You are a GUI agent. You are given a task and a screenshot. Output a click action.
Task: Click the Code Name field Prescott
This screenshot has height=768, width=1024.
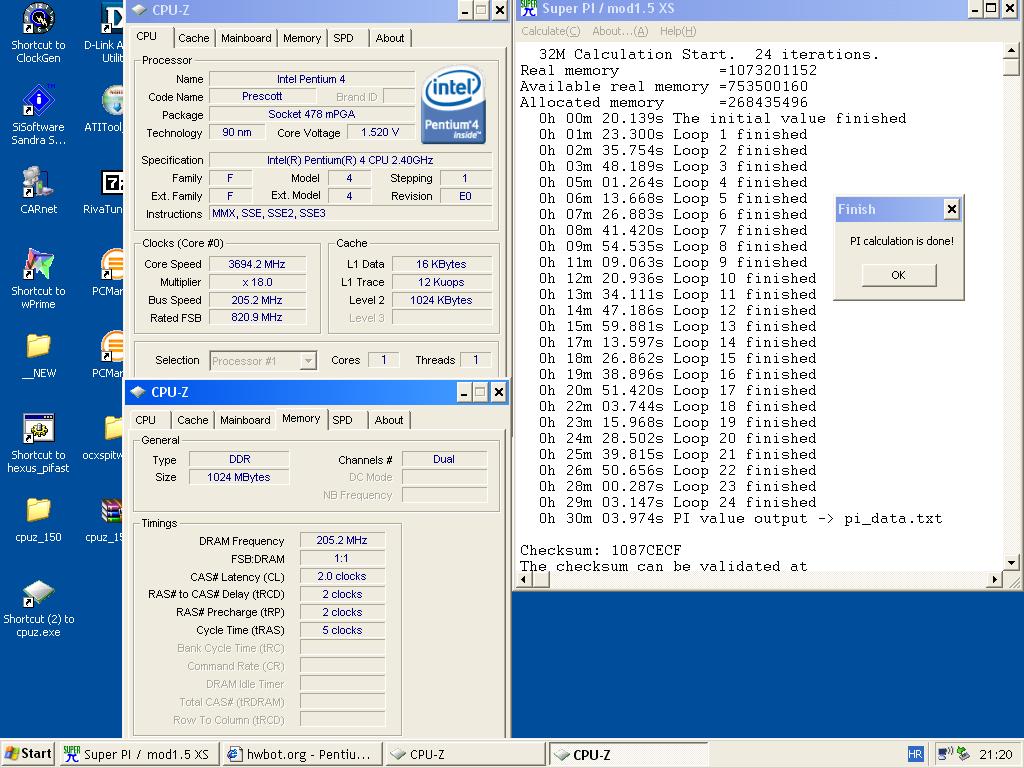262,96
